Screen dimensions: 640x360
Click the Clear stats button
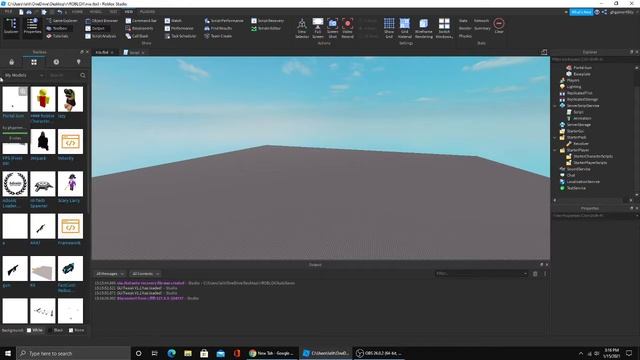(499, 25)
